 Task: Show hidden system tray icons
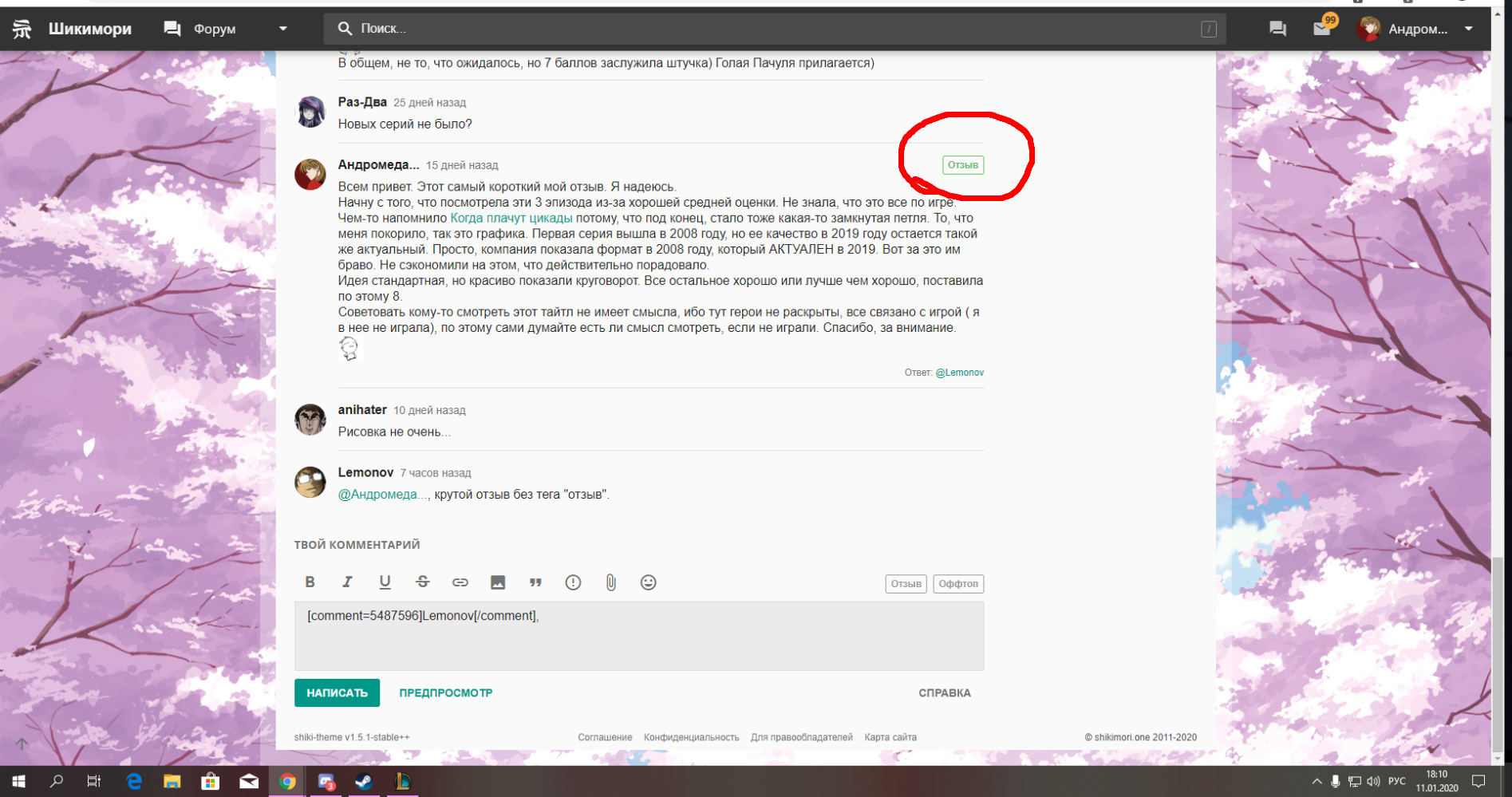(1317, 781)
